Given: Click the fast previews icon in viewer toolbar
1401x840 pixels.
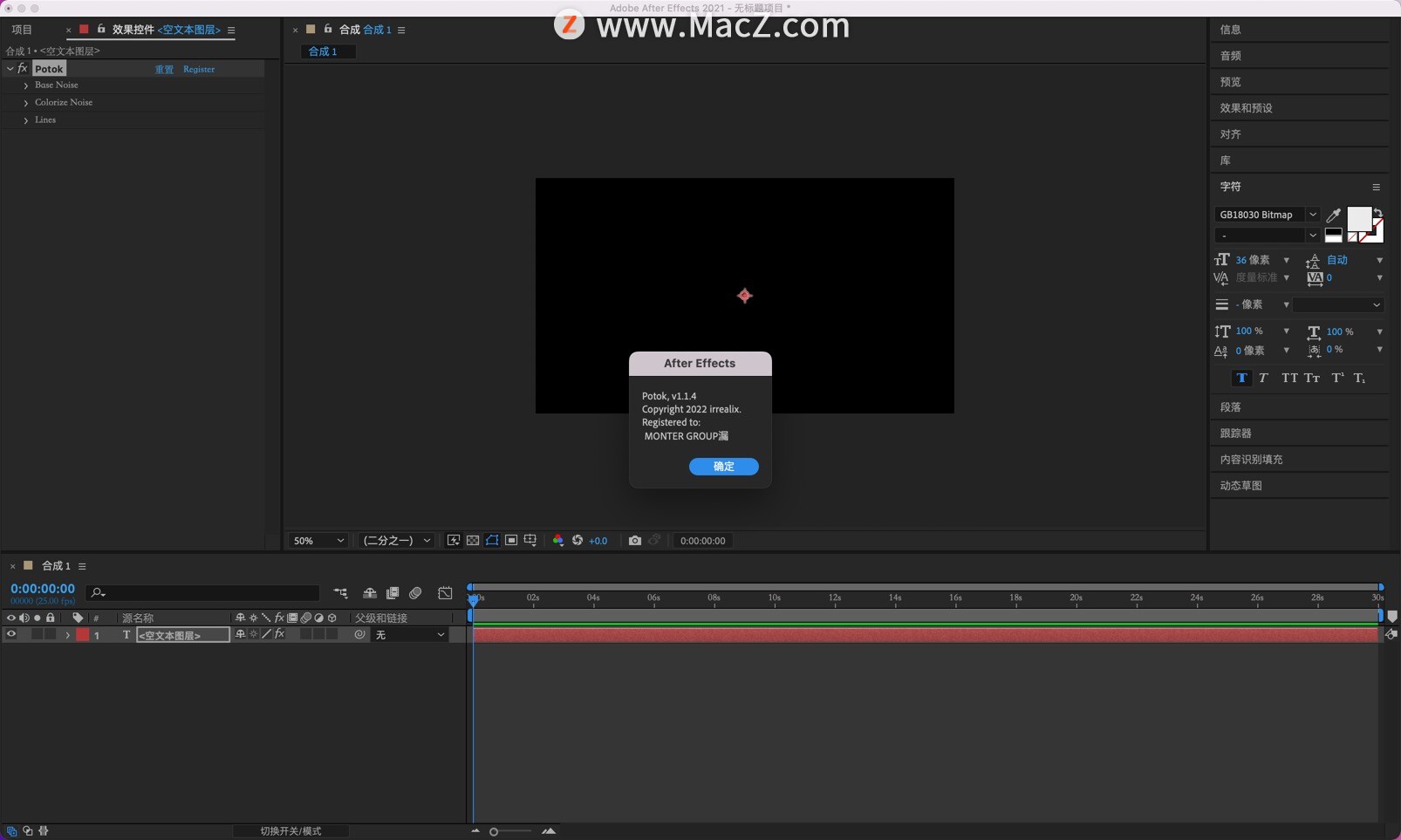Looking at the screenshot, I should tap(454, 541).
